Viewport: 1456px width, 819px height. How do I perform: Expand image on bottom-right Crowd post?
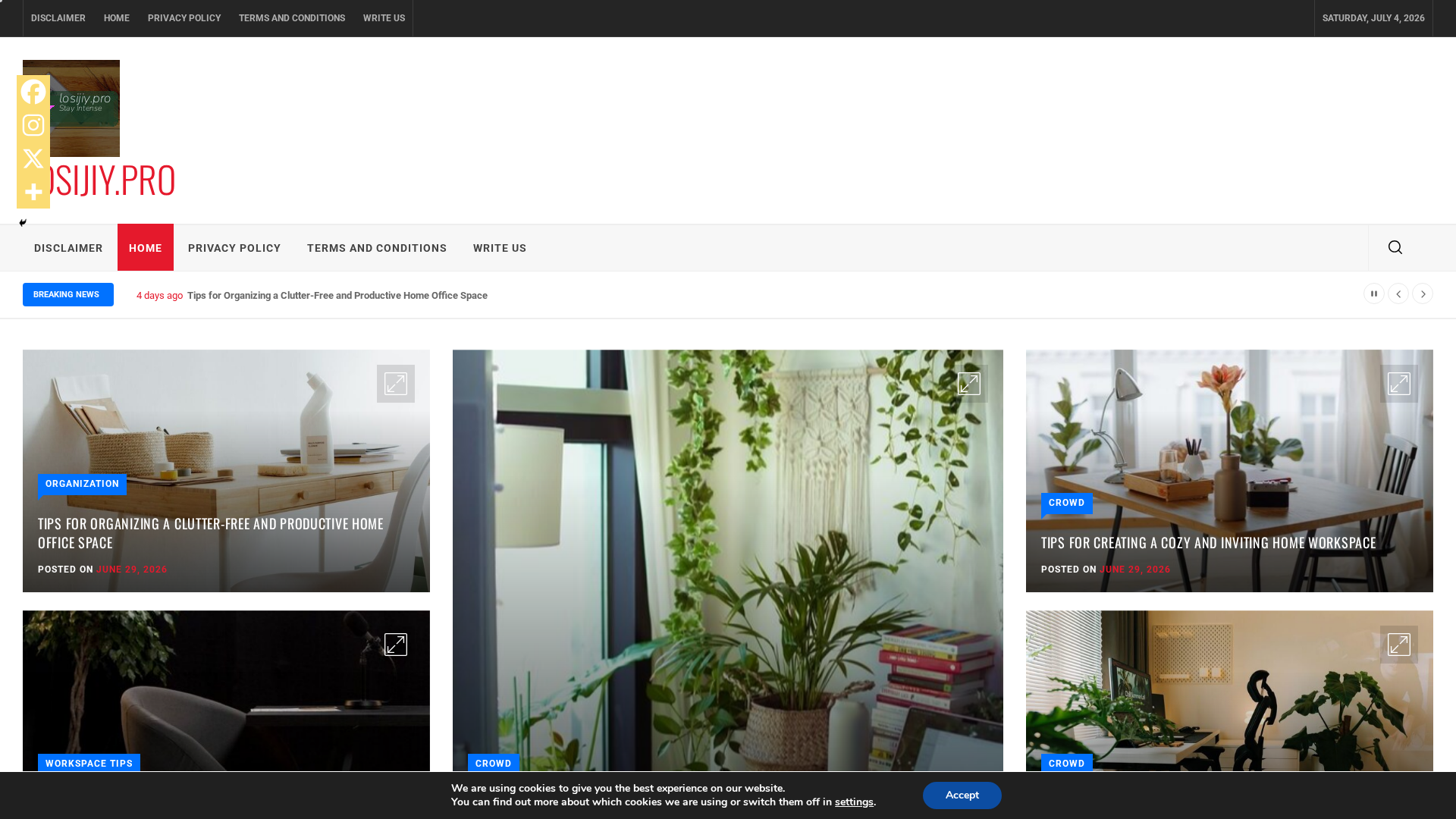(1399, 645)
